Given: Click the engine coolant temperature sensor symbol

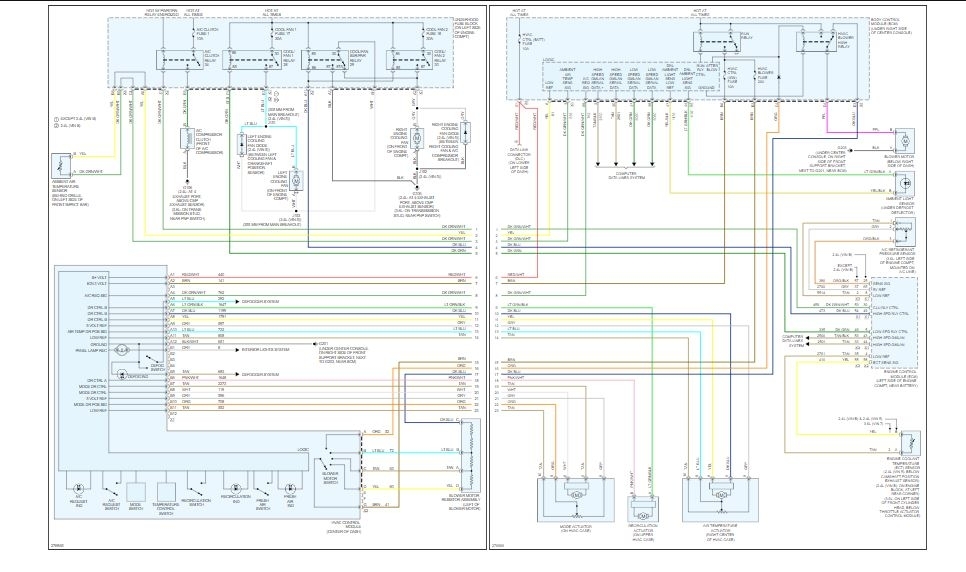Looking at the screenshot, I should (x=911, y=443).
